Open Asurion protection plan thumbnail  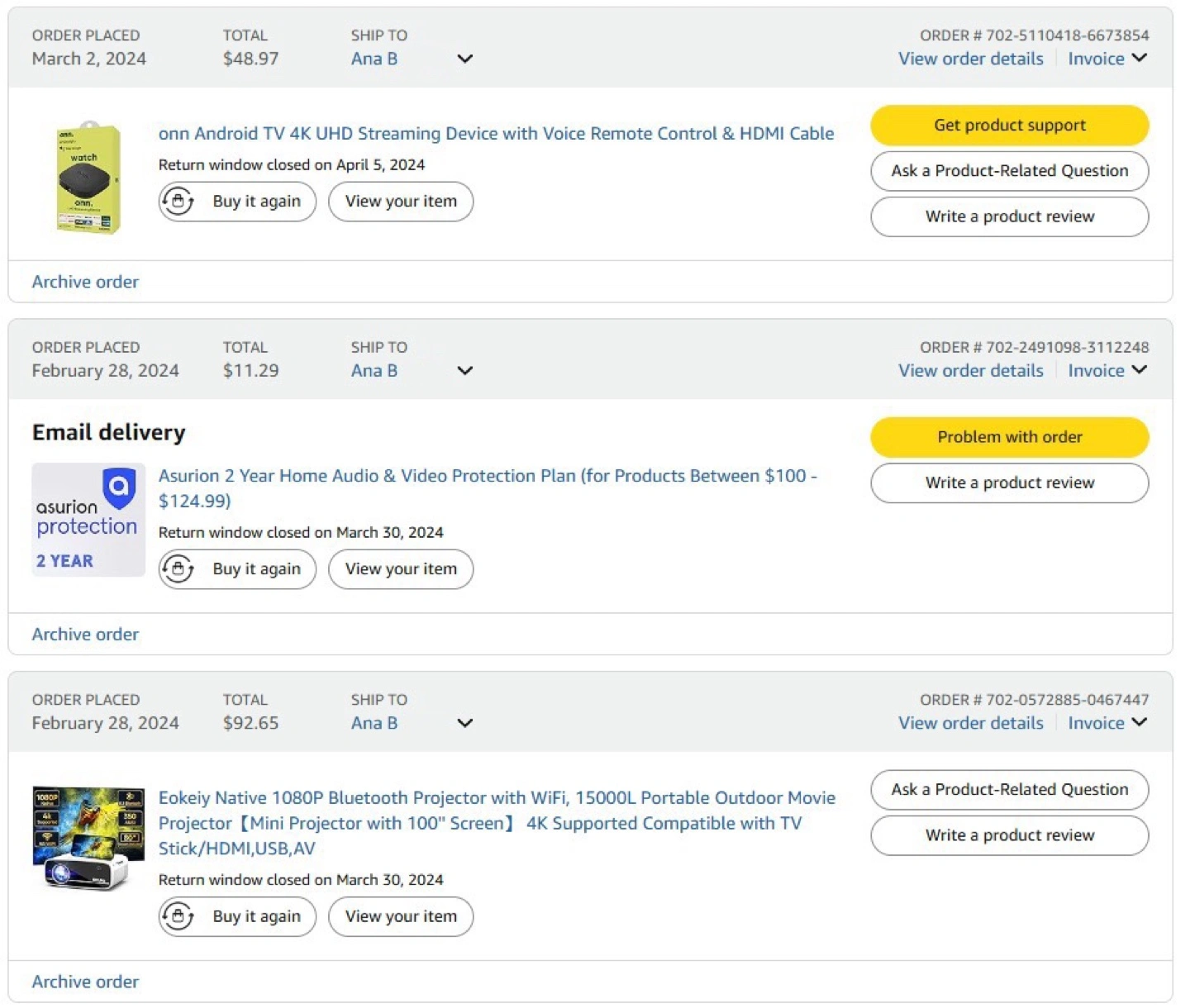[x=88, y=520]
